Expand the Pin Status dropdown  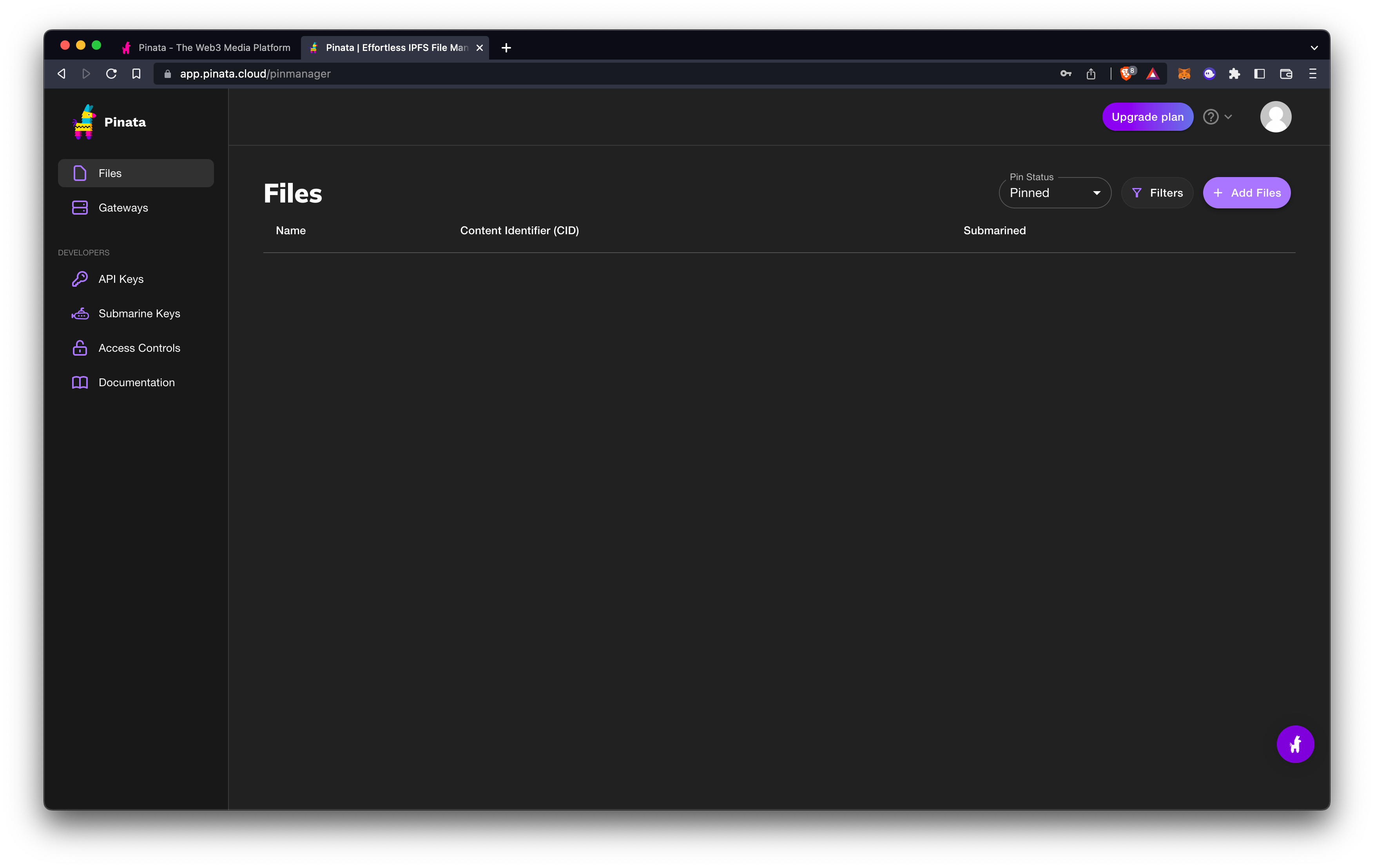(1055, 193)
